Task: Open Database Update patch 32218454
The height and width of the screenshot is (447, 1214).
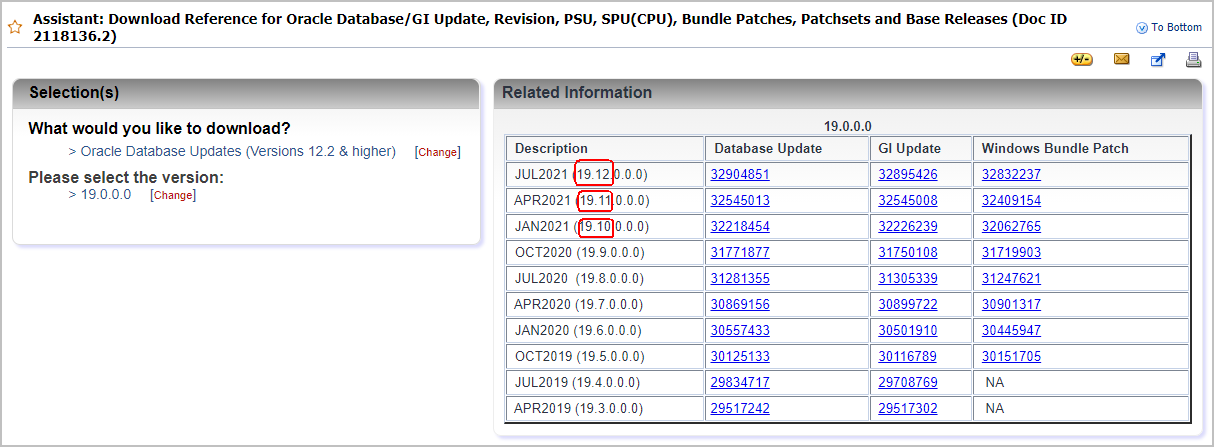Action: pyautogui.click(x=740, y=226)
